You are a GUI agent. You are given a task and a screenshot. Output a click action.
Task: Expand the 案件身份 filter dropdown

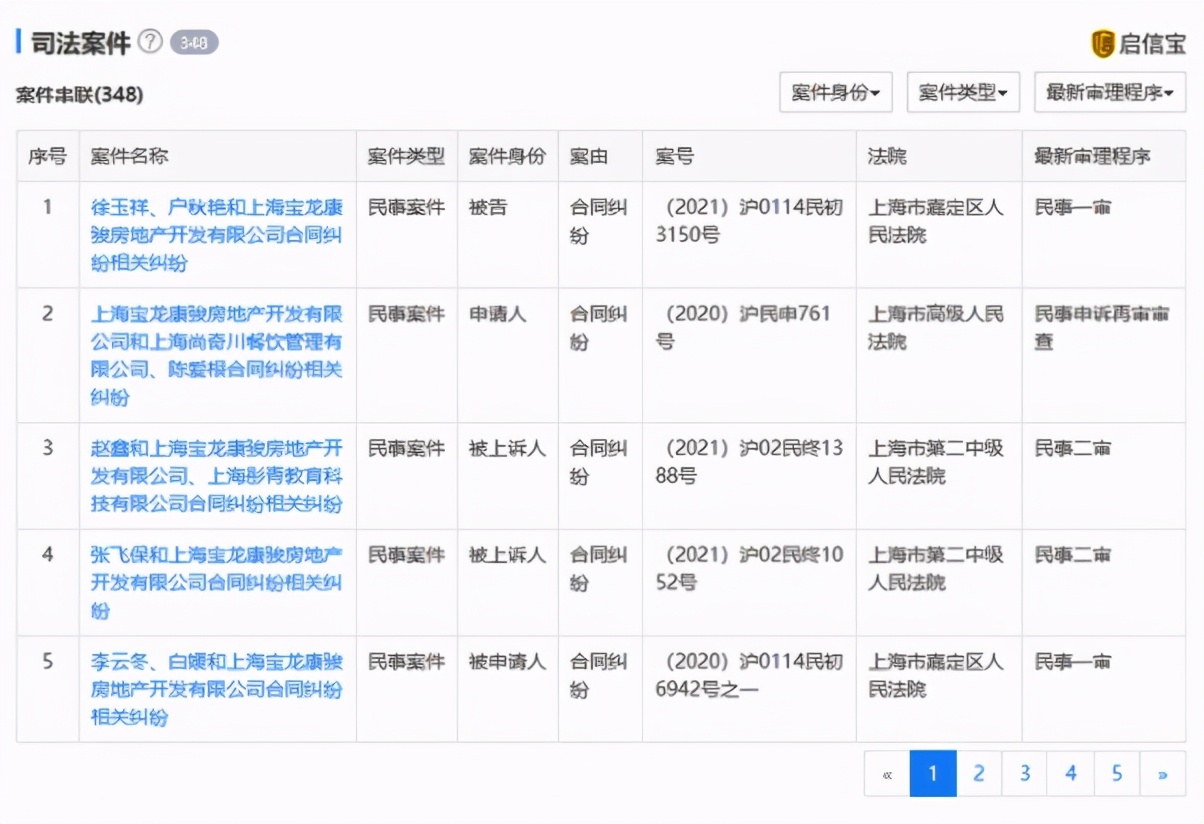(836, 92)
